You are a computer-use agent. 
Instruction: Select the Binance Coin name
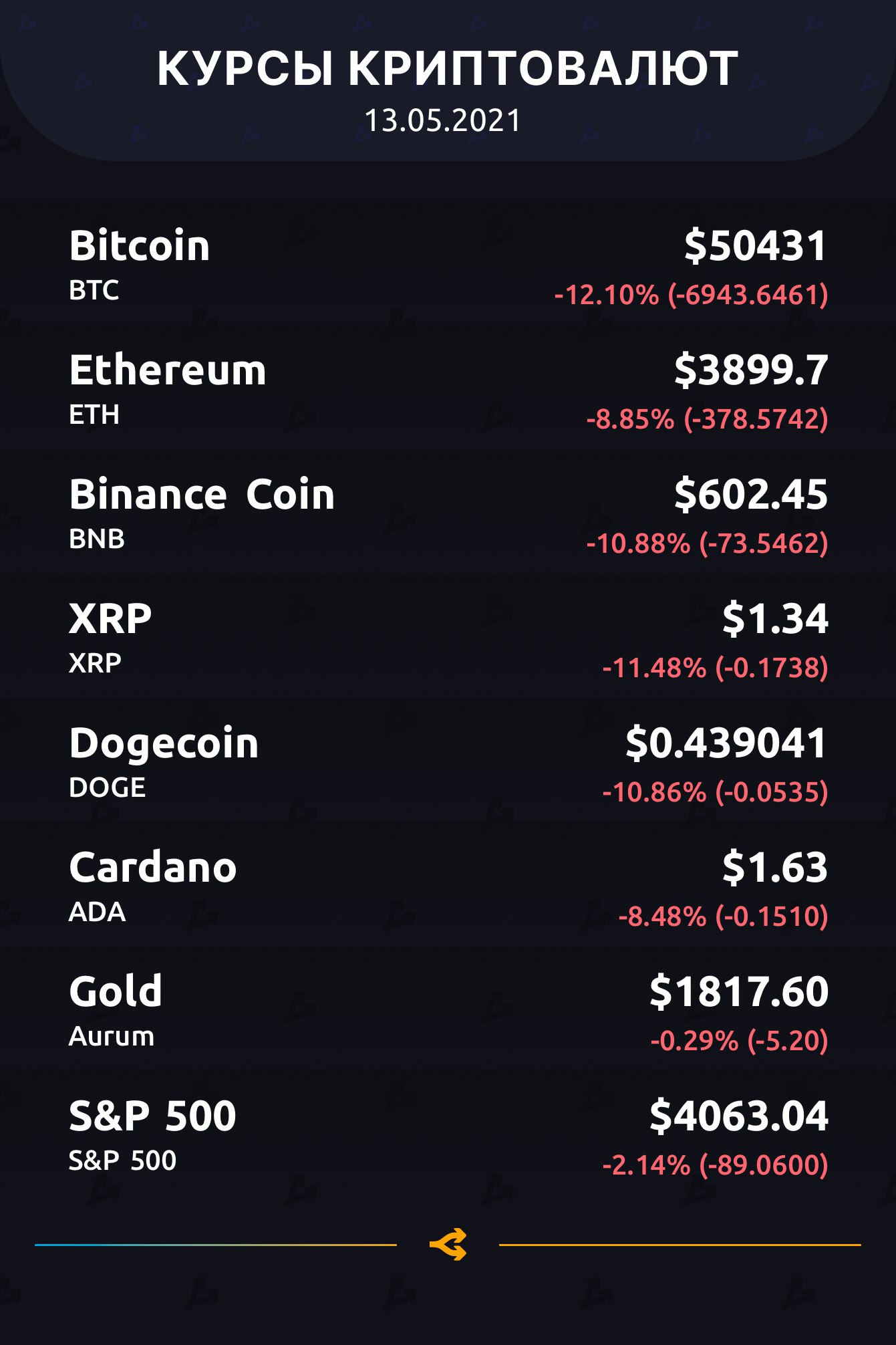click(202, 495)
